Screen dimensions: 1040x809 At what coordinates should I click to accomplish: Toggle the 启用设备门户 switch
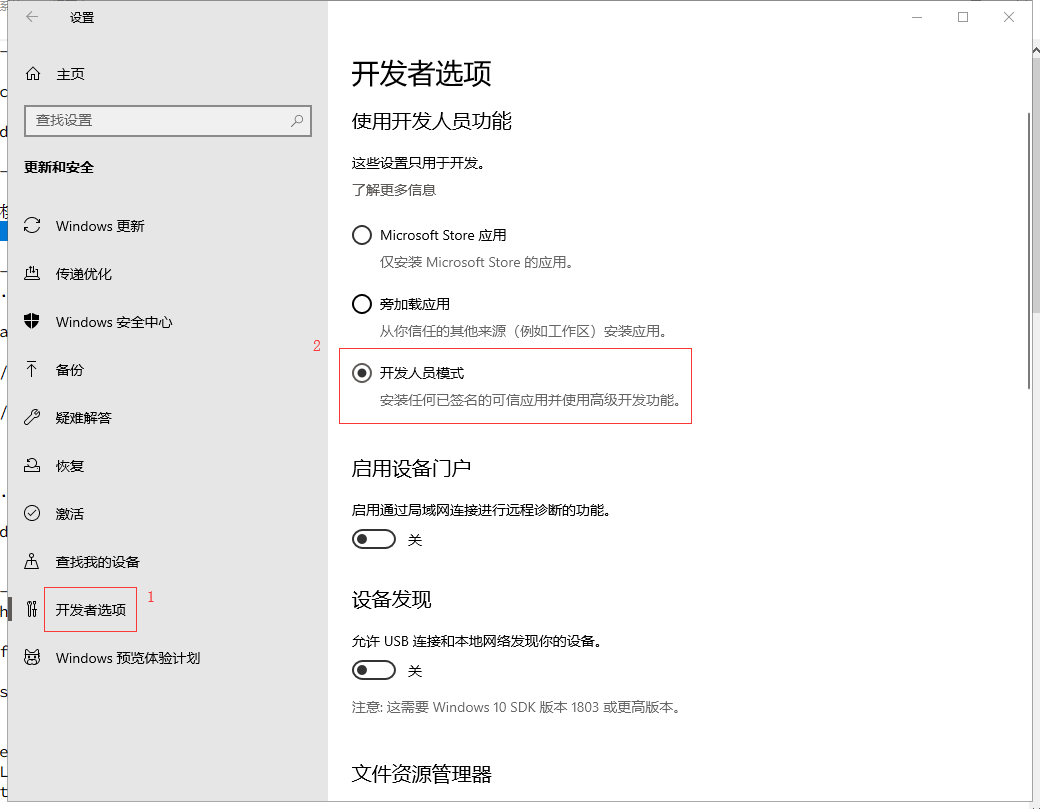coord(373,539)
